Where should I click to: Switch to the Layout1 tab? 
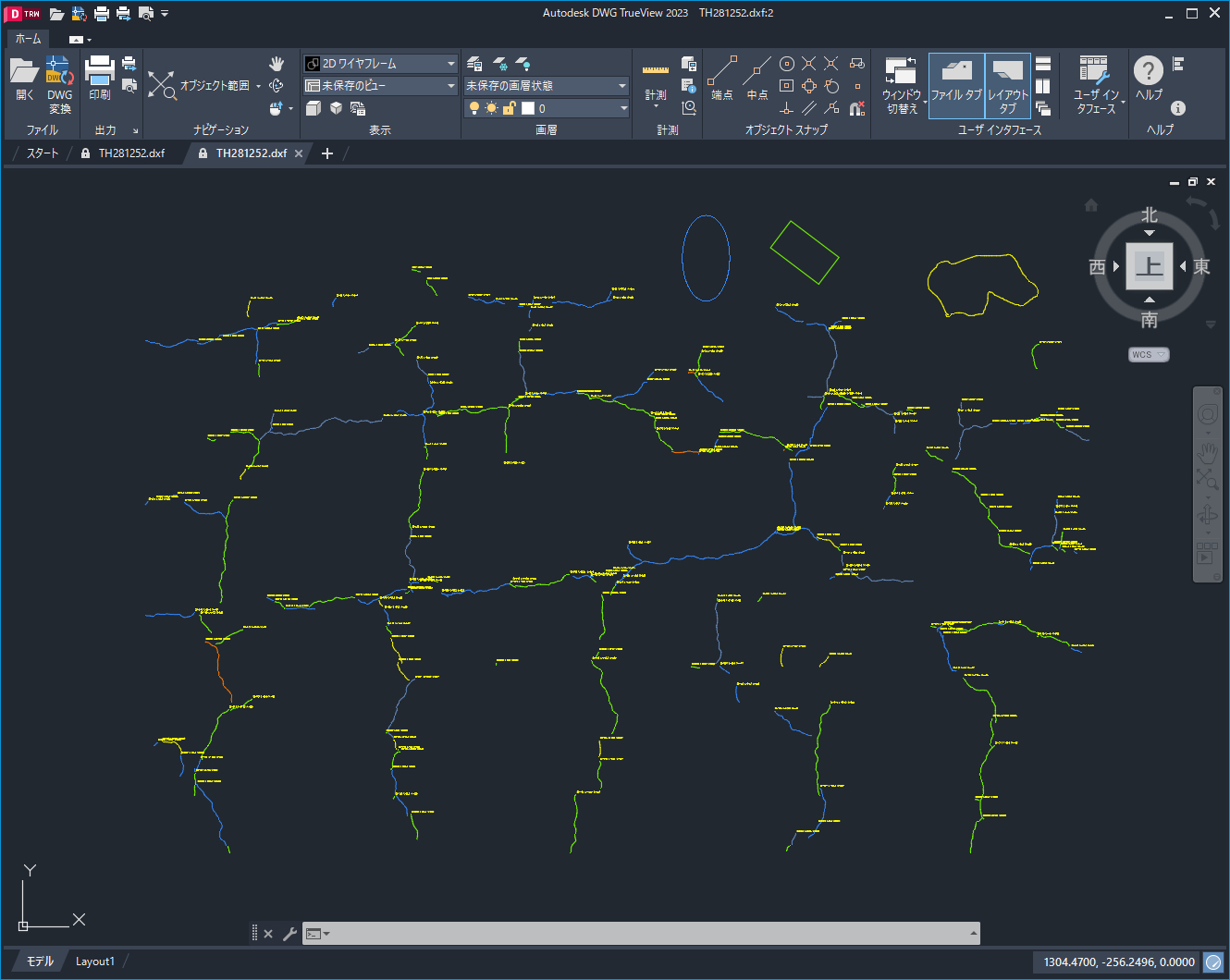(94, 962)
